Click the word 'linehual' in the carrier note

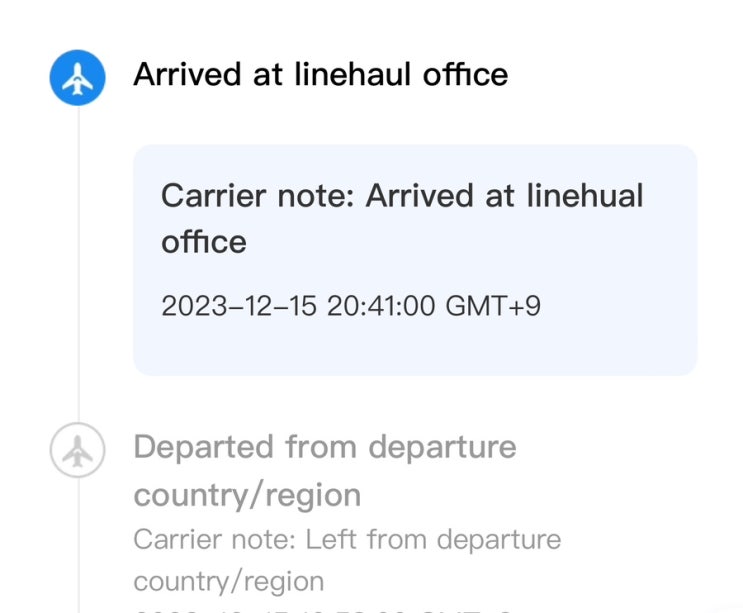click(x=583, y=195)
